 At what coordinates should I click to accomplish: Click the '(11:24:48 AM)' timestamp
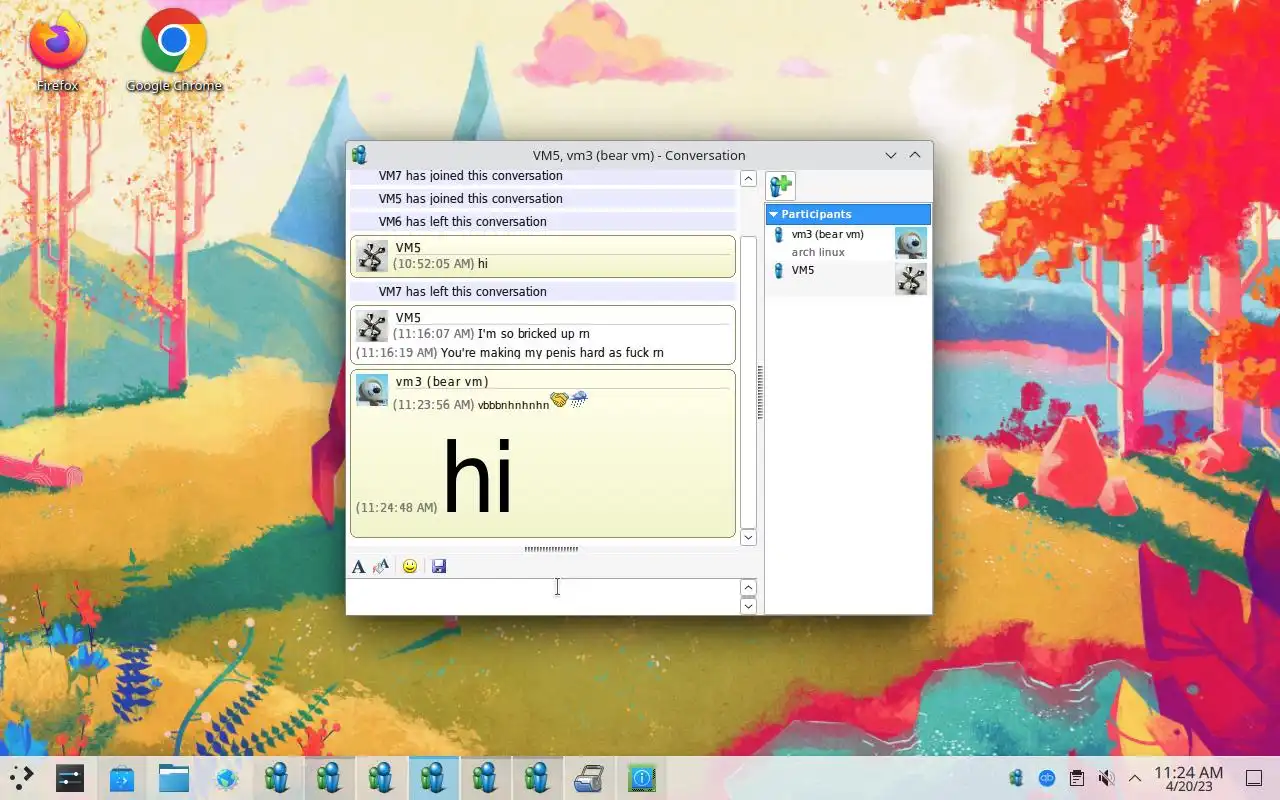pyautogui.click(x=396, y=508)
